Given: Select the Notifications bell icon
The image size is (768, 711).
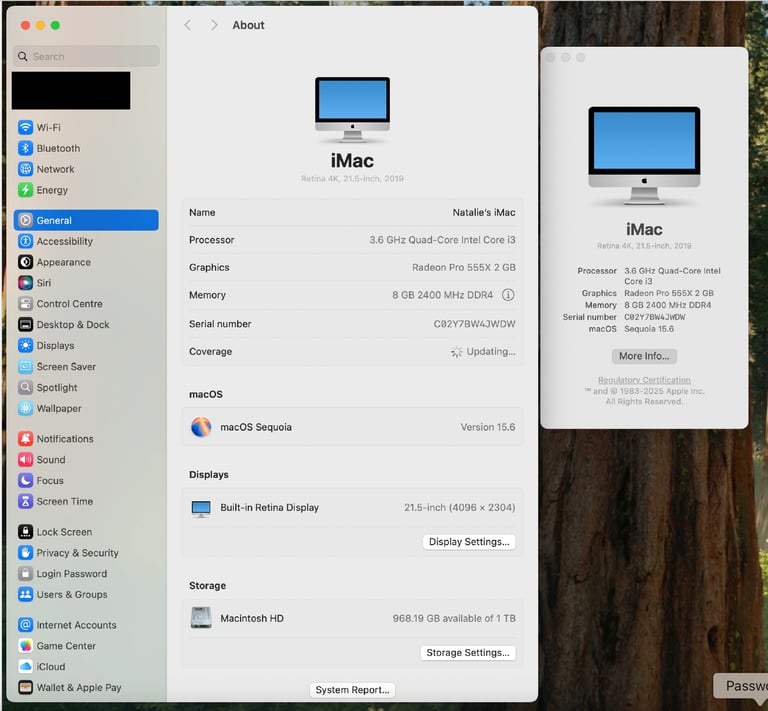Looking at the screenshot, I should coord(25,439).
